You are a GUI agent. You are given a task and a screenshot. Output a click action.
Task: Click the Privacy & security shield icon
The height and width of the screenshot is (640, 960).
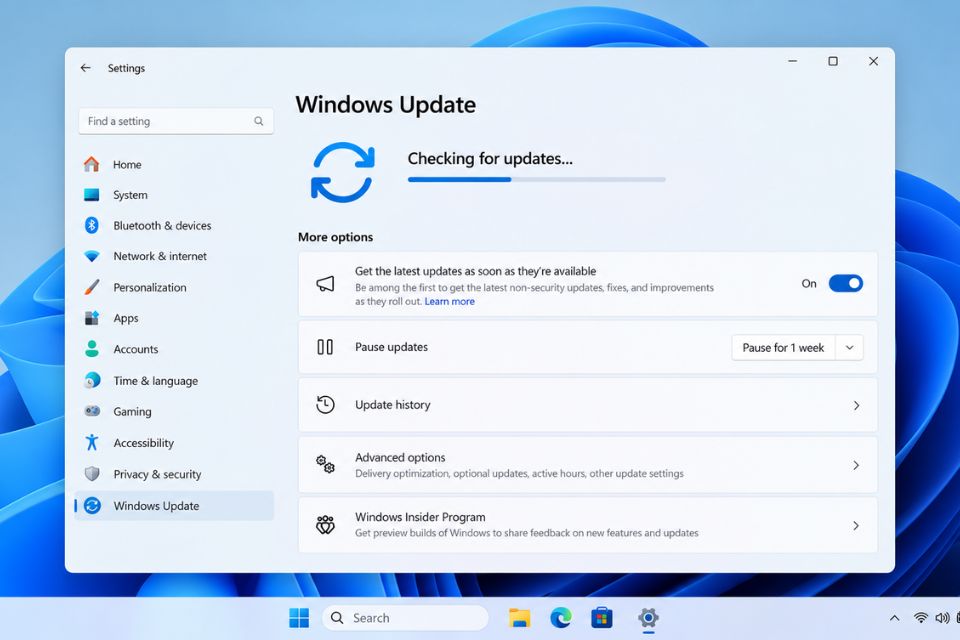click(92, 473)
